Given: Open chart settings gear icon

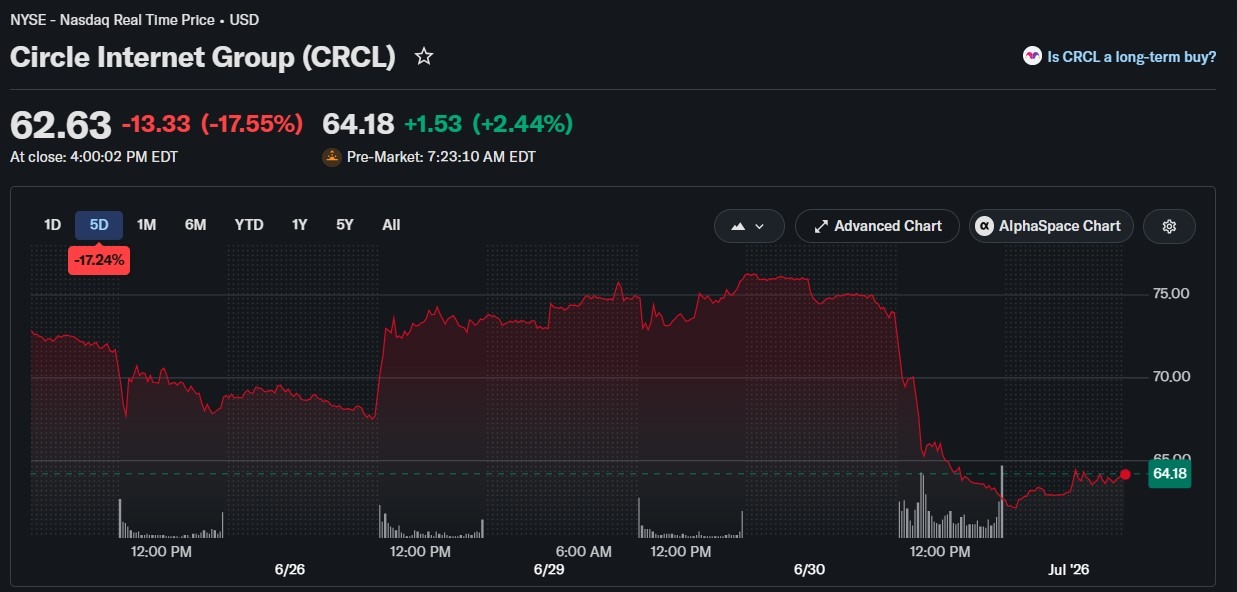Looking at the screenshot, I should 1169,226.
